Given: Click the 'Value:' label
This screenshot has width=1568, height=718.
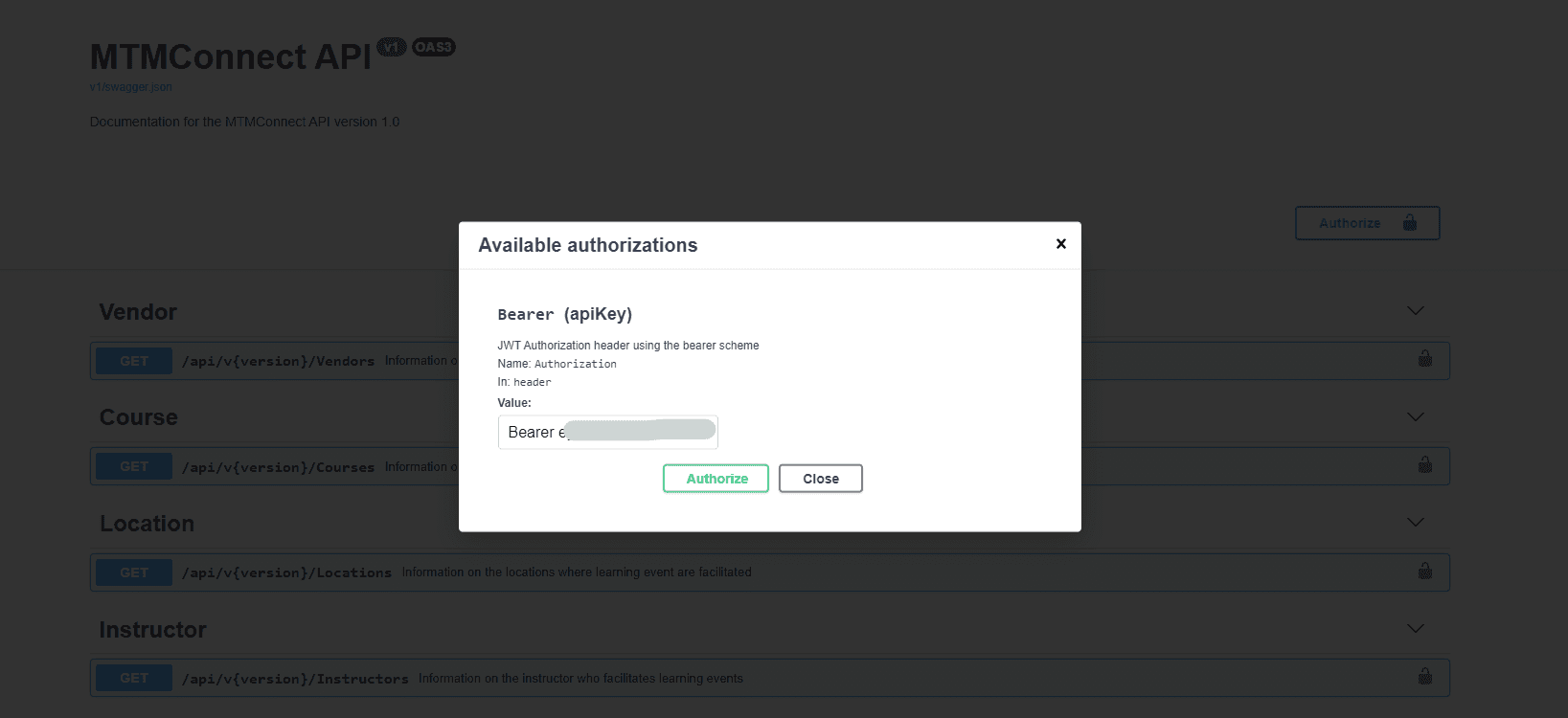Looking at the screenshot, I should 514,403.
